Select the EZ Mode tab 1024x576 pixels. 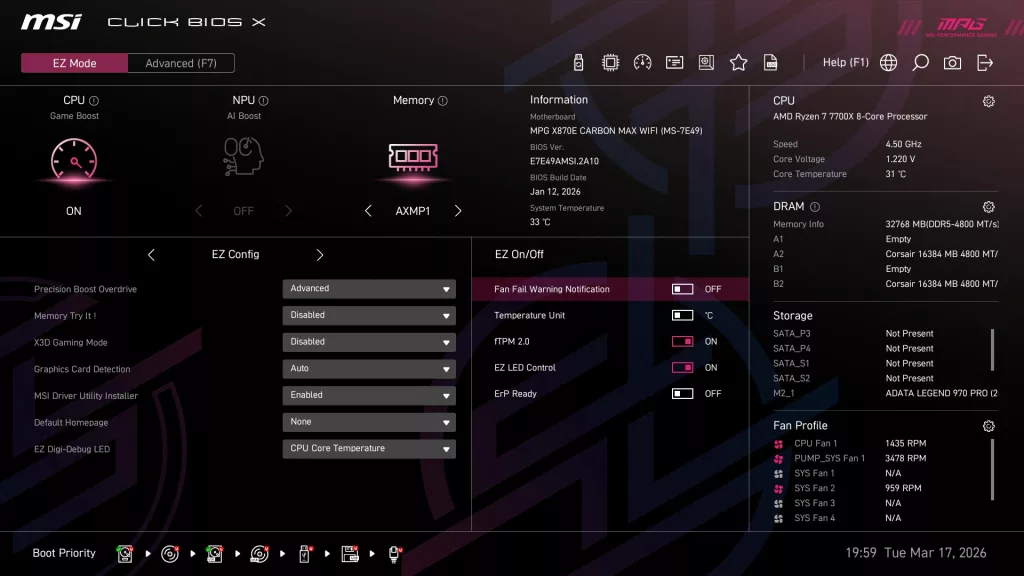(73, 62)
